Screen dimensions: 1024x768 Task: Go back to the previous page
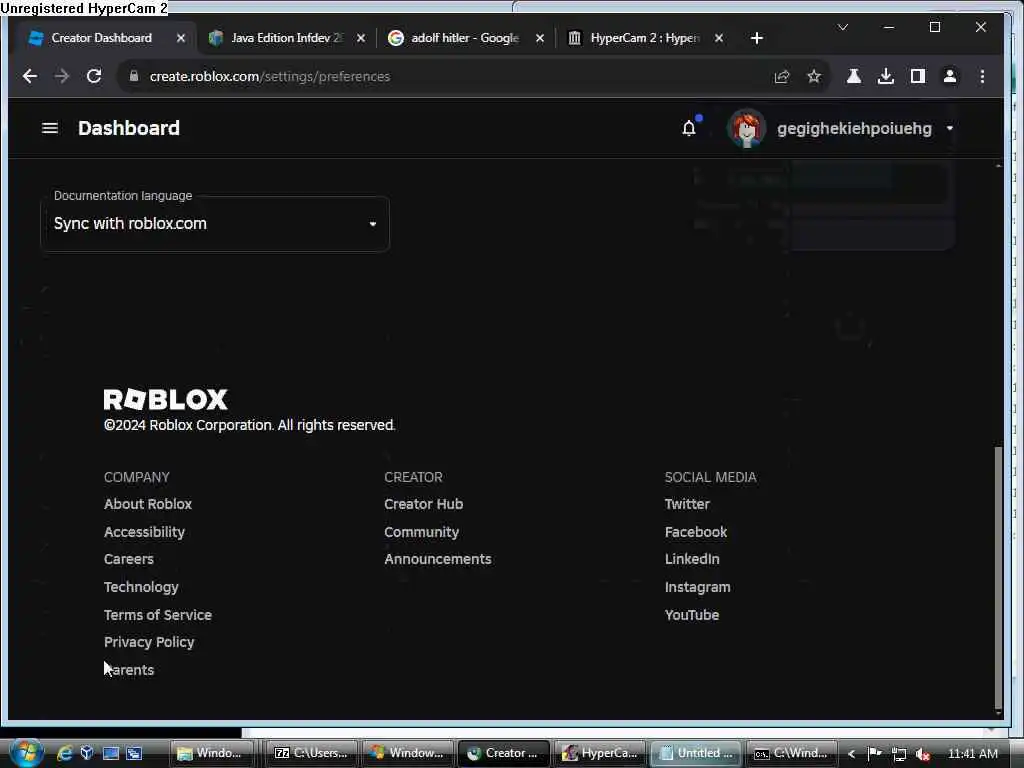point(29,76)
